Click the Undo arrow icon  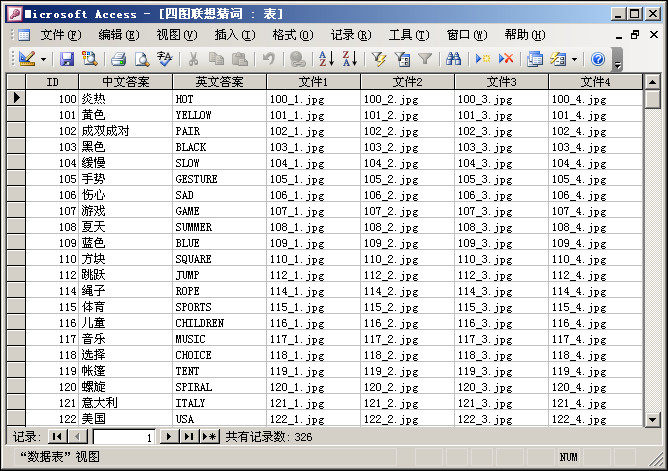[268, 59]
